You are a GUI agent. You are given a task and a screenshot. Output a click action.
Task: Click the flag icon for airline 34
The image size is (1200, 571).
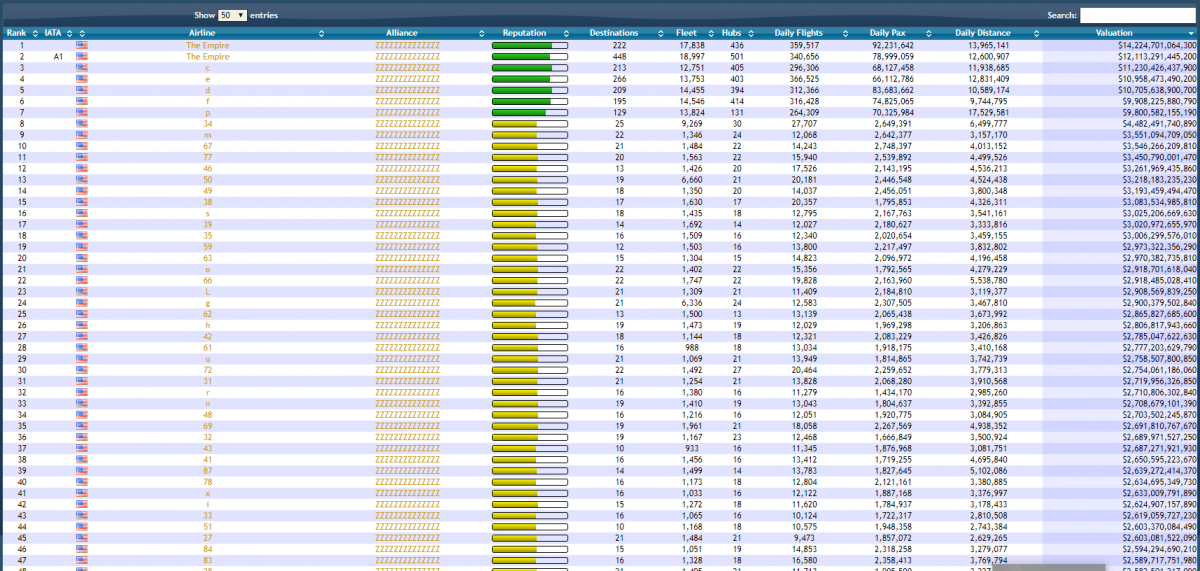(81, 123)
